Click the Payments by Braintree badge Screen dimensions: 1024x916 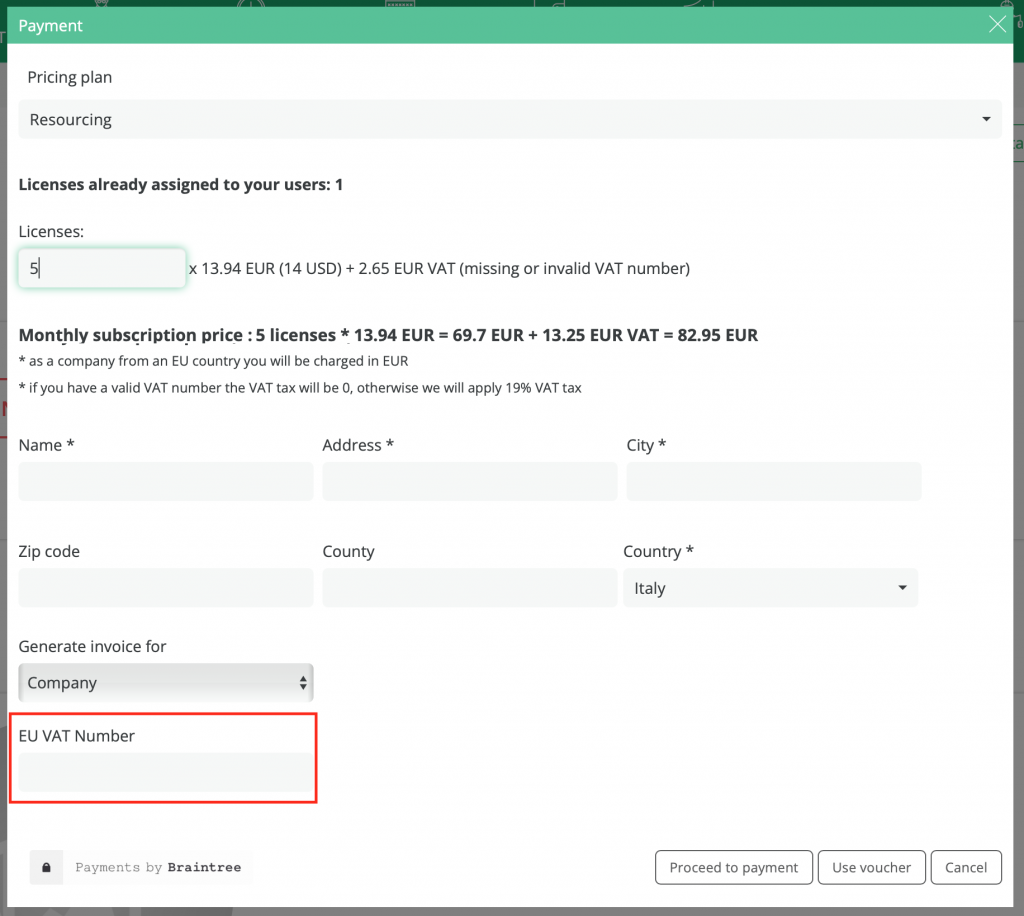pyautogui.click(x=158, y=867)
